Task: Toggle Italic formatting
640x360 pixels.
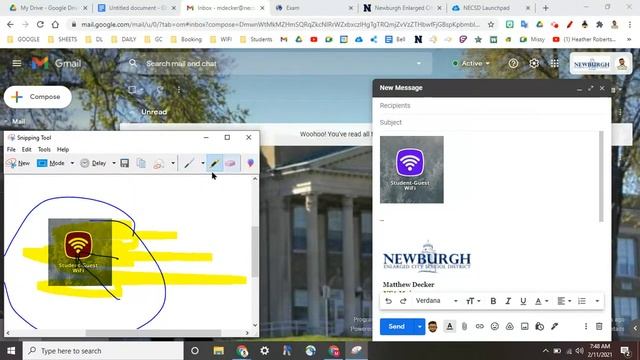Action: 508,301
